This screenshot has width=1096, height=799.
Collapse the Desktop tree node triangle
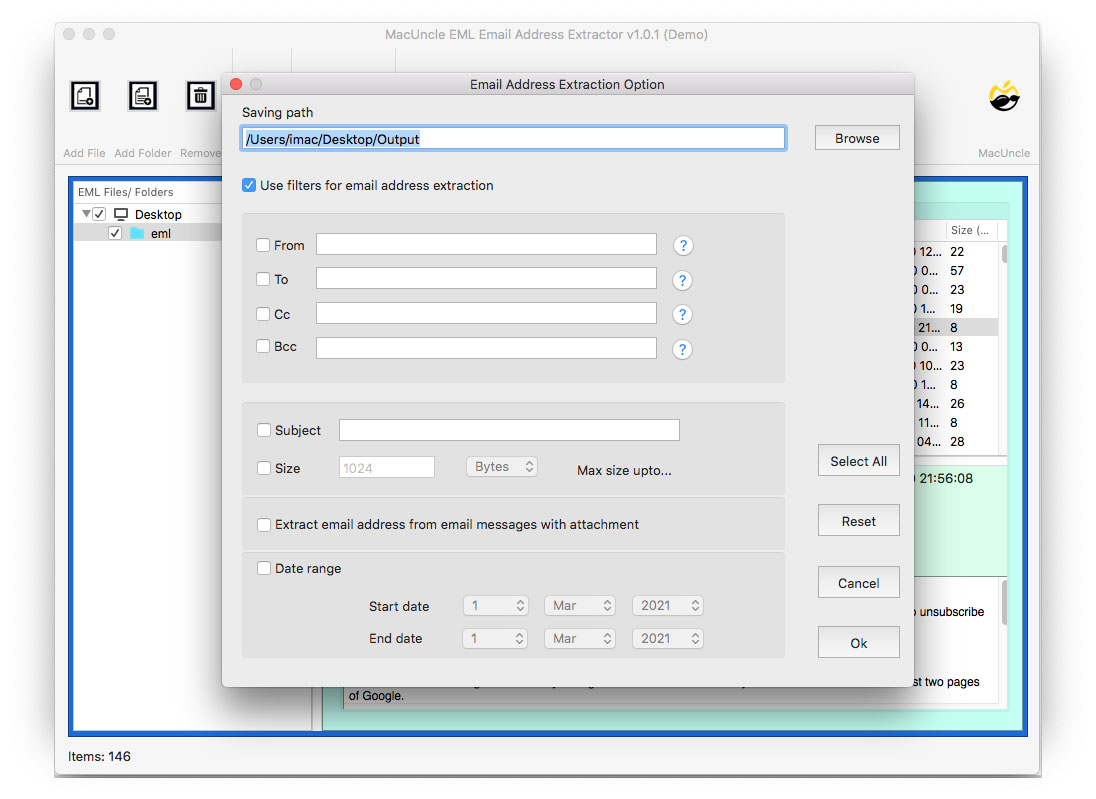pos(86,213)
